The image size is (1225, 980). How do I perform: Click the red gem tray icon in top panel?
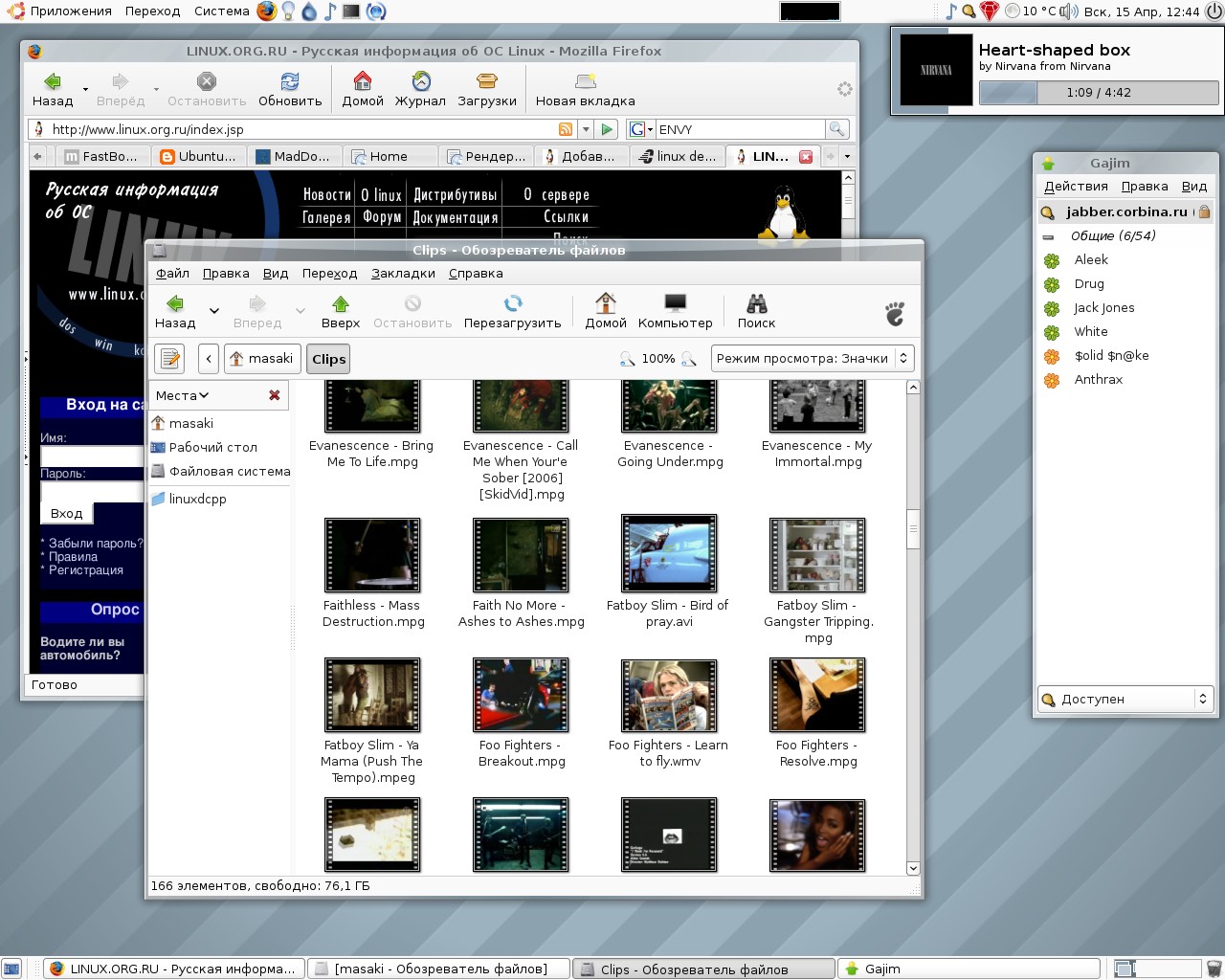click(x=990, y=11)
